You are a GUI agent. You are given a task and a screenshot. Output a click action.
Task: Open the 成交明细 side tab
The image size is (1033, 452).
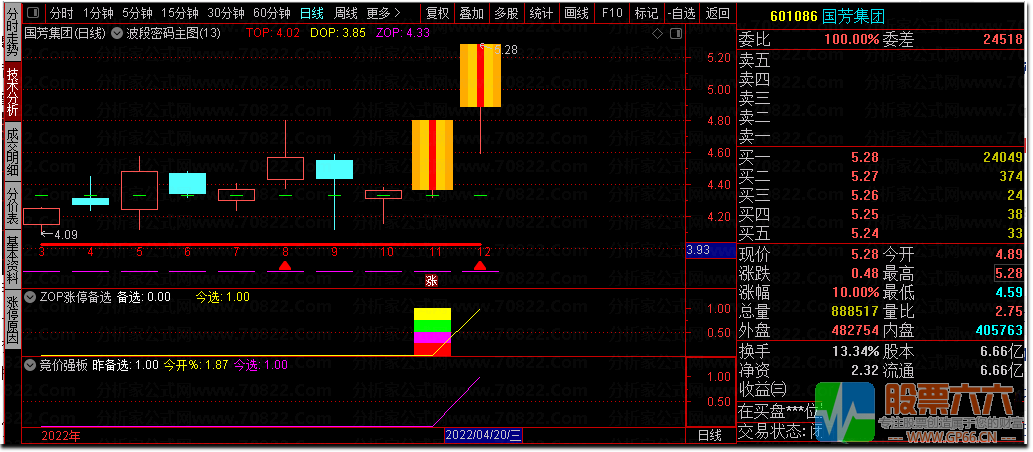pyautogui.click(x=11, y=152)
